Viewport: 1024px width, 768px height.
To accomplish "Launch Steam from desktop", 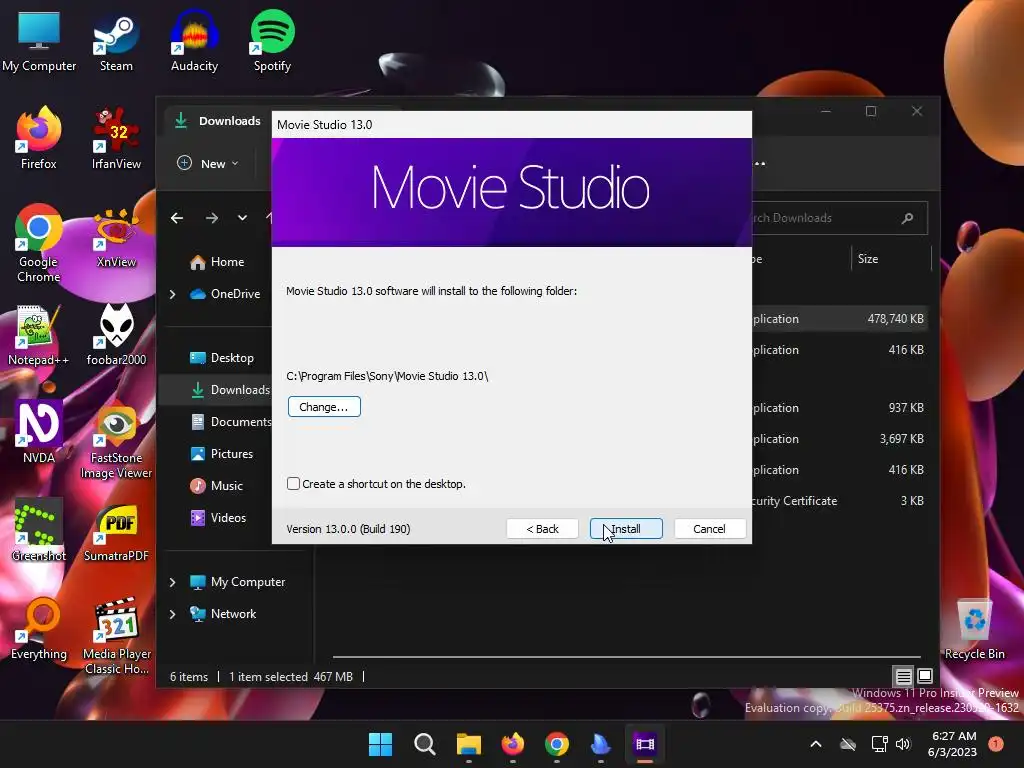I will point(116,42).
